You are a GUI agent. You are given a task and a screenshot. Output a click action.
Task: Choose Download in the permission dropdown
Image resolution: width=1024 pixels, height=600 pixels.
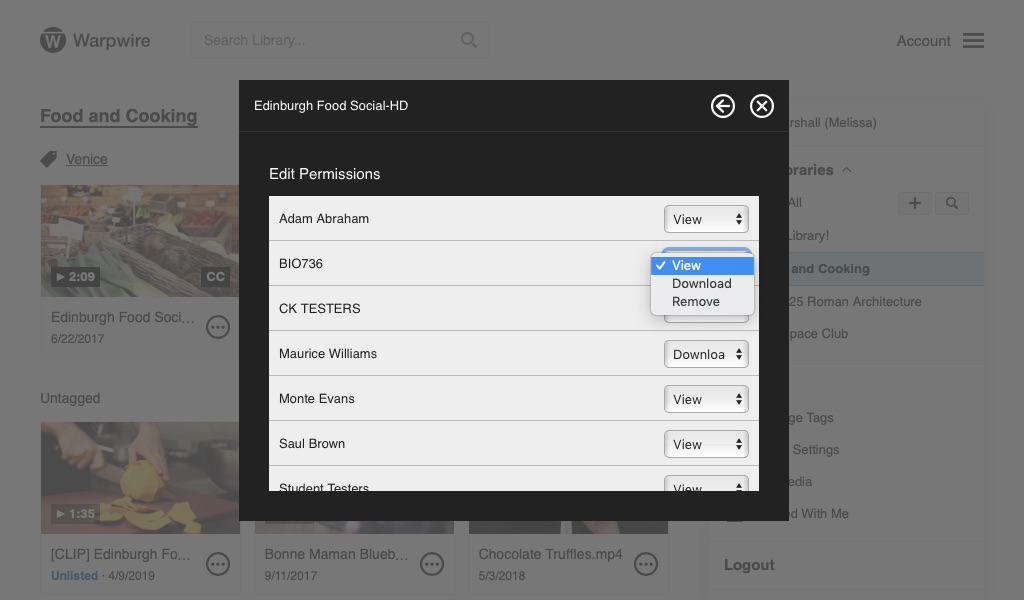point(703,283)
